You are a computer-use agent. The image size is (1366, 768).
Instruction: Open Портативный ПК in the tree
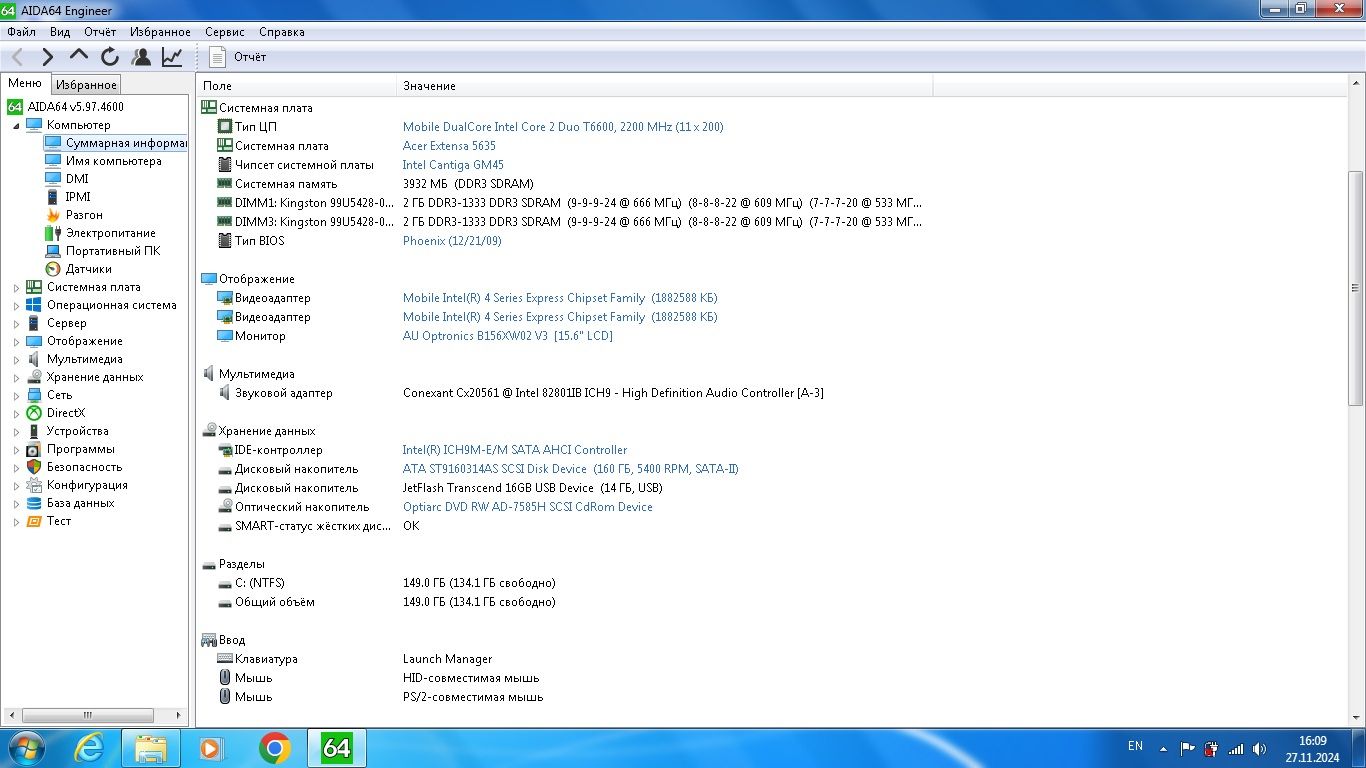(x=113, y=251)
